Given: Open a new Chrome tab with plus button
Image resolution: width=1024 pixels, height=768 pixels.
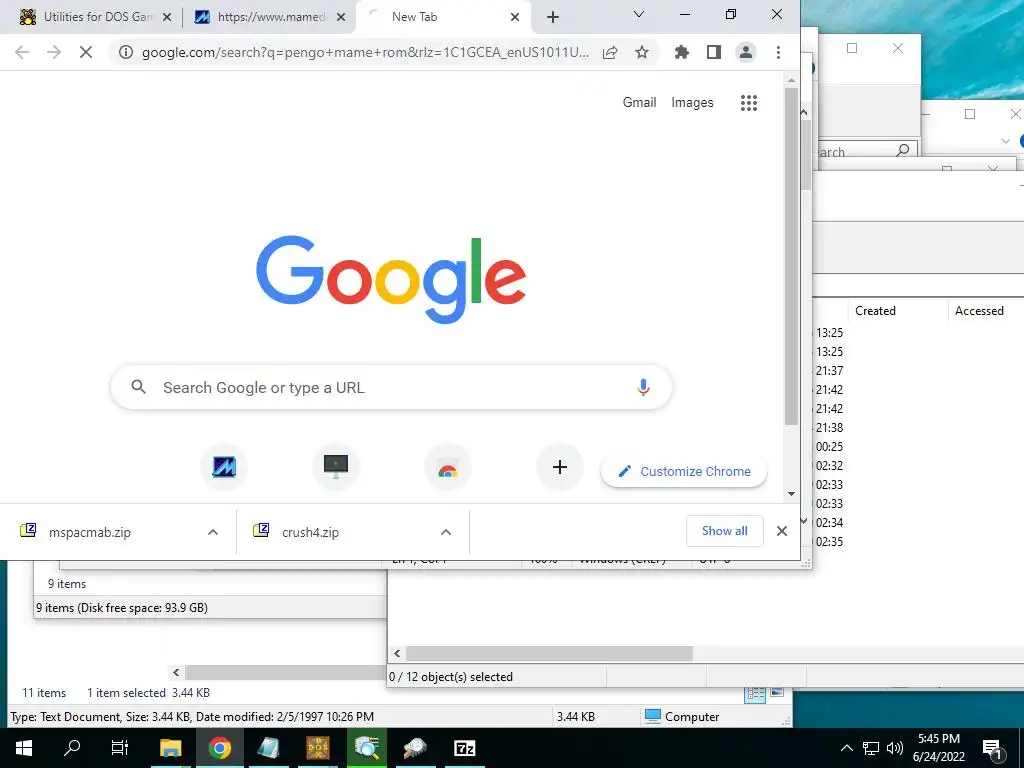Looking at the screenshot, I should click(x=553, y=17).
